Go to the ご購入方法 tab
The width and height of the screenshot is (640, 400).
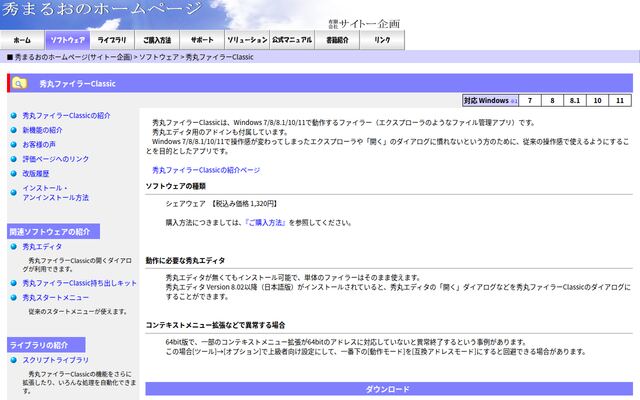[x=157, y=40]
